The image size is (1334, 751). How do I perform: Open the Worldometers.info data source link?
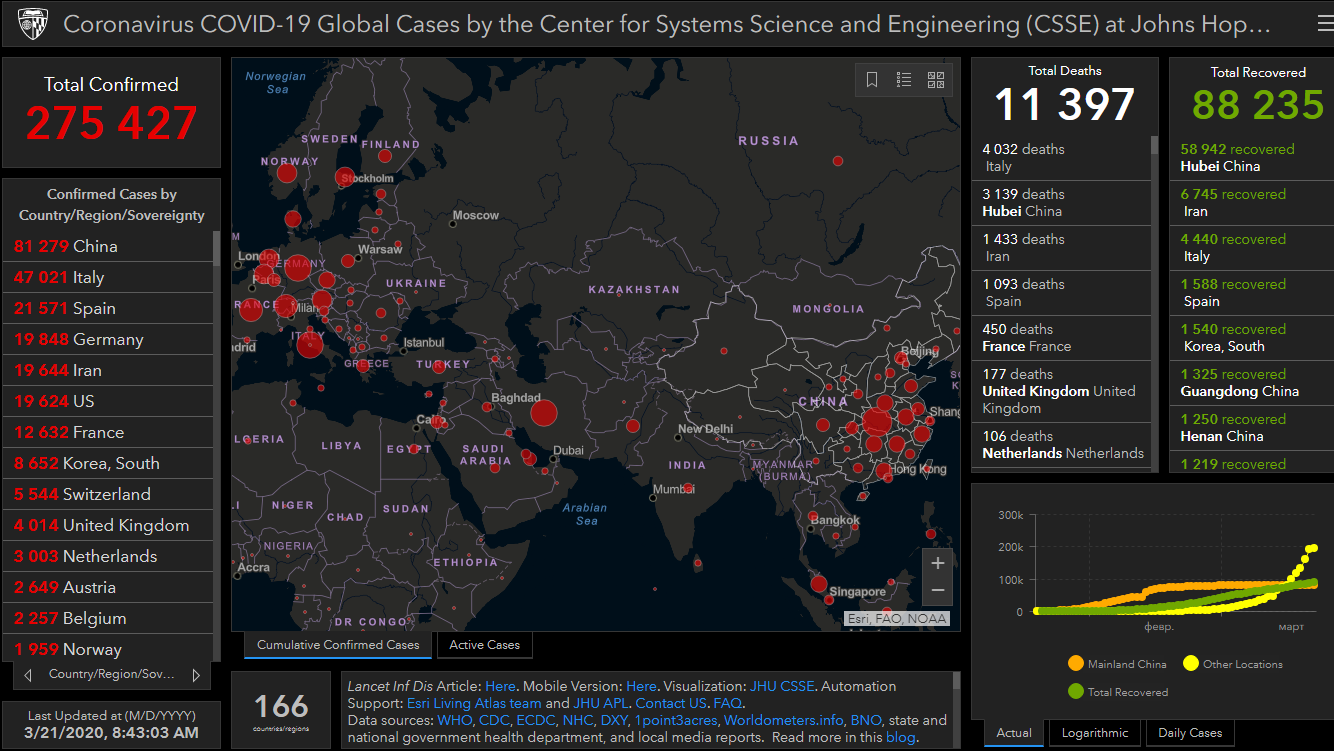(785, 720)
